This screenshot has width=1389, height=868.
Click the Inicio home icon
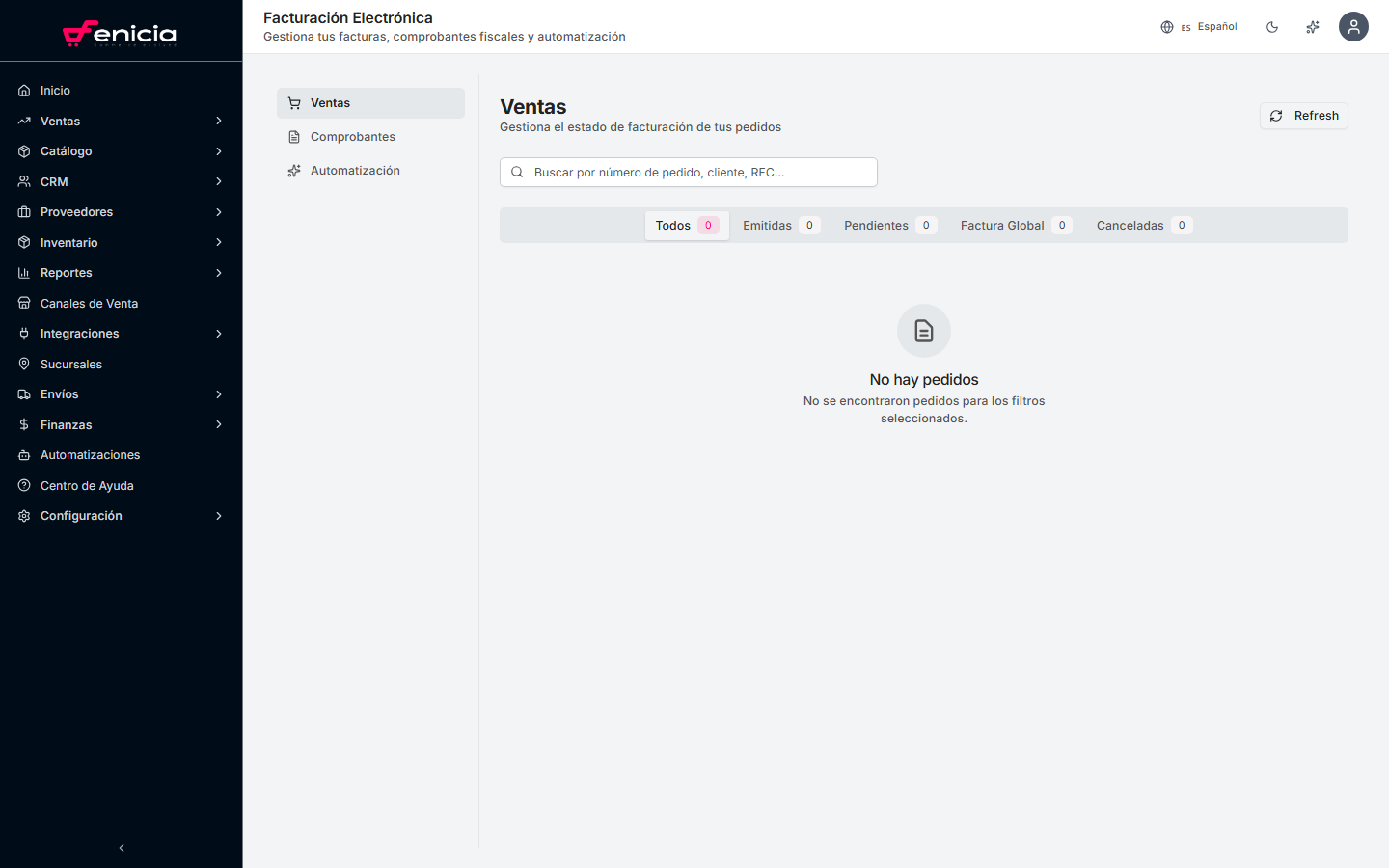coord(24,91)
